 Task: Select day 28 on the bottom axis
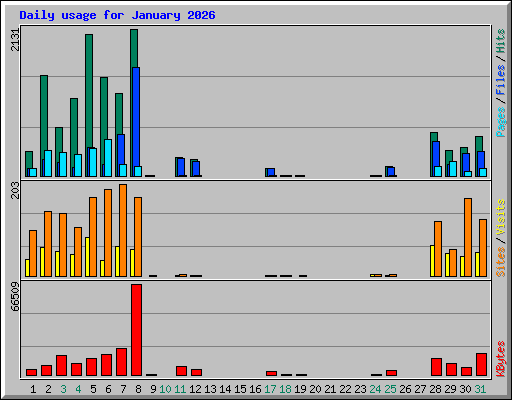pos(435,389)
